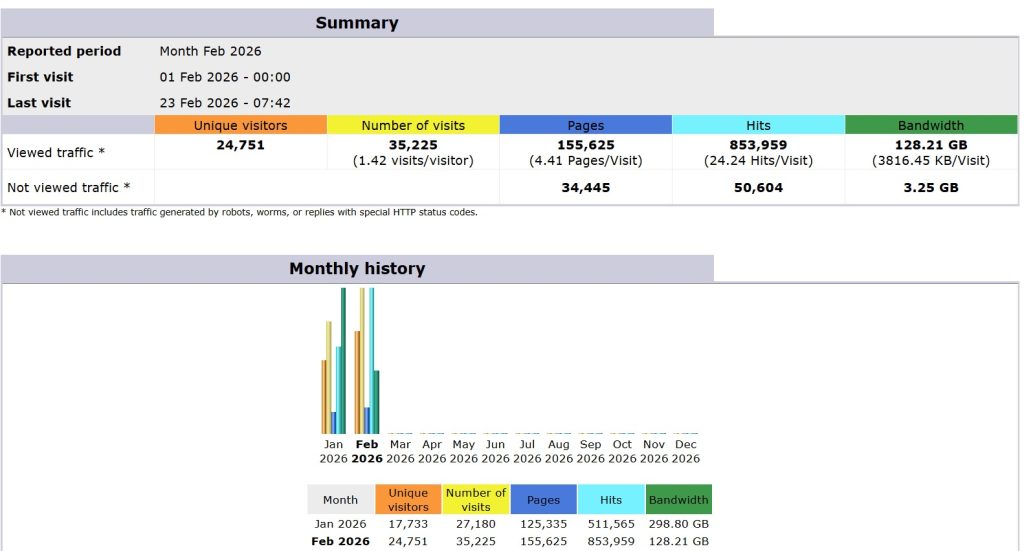Select the cyan Hits header in Summary table

pos(758,125)
